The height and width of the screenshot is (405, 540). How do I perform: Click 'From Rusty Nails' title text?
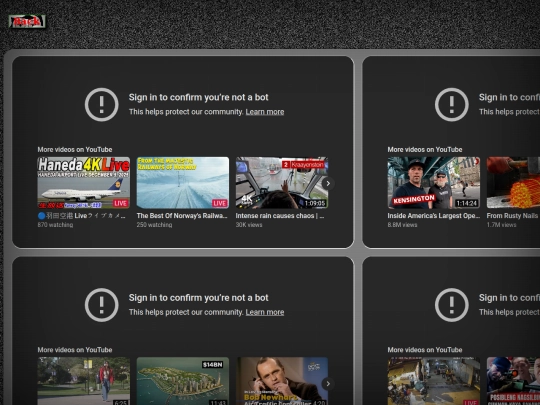512,216
